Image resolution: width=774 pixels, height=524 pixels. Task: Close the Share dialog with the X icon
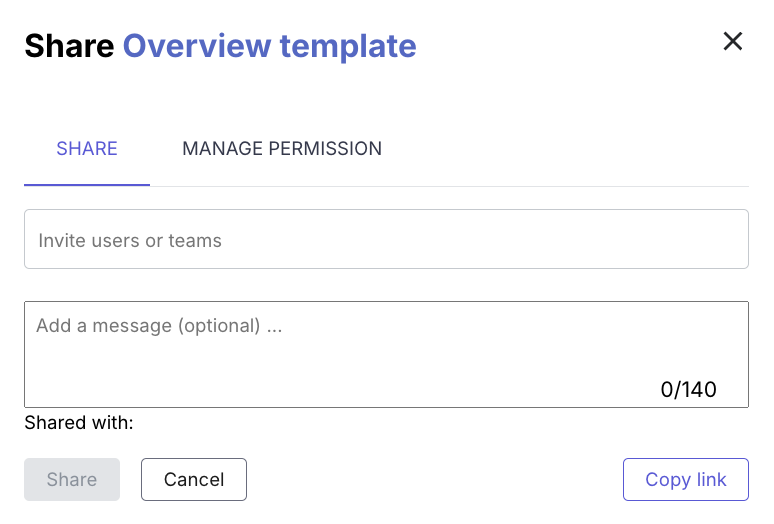(x=733, y=41)
